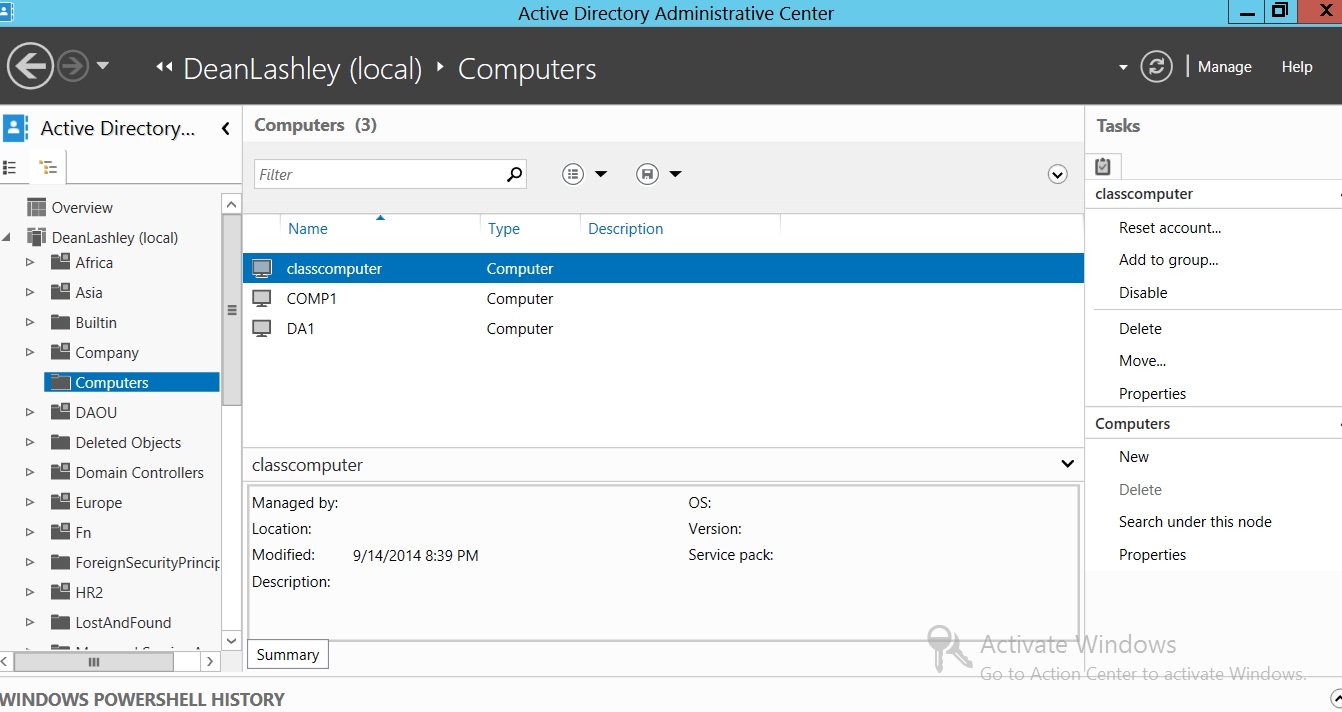Expand the DAOU container
Screen dimensions: 1342x712
tap(30, 412)
